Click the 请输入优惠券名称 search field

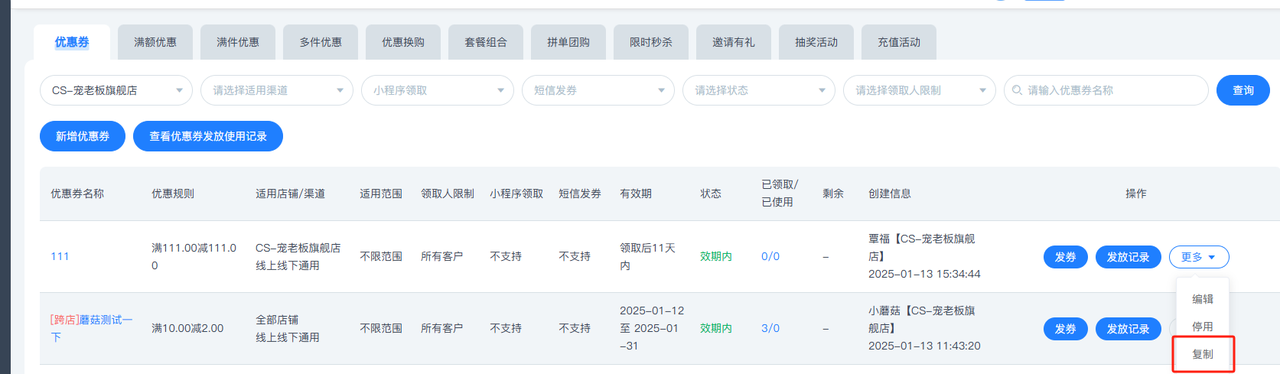[1106, 90]
